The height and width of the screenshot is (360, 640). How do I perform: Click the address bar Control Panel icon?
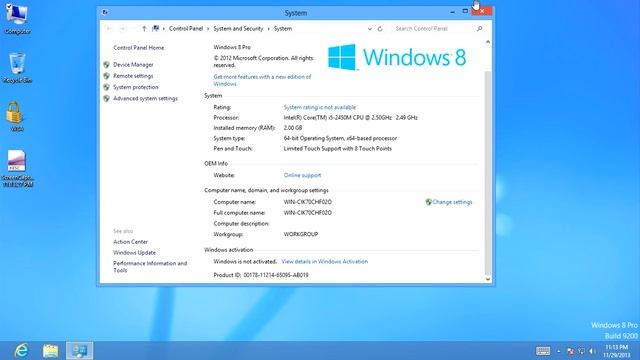156,29
